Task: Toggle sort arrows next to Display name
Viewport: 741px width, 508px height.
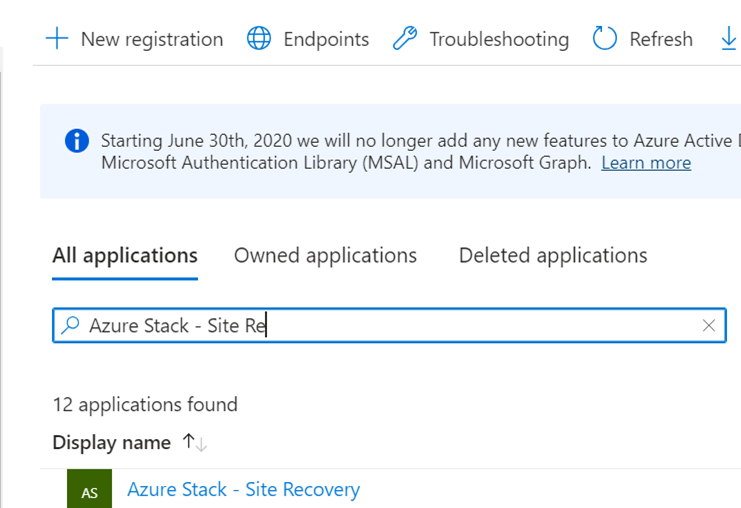Action: [195, 442]
